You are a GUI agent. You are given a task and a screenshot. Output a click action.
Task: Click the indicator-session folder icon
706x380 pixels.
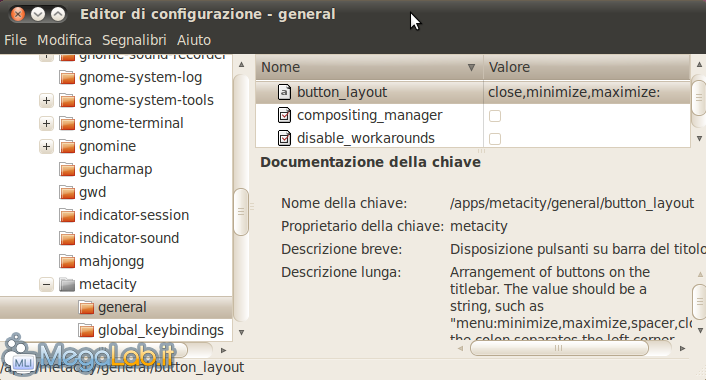pos(67,215)
